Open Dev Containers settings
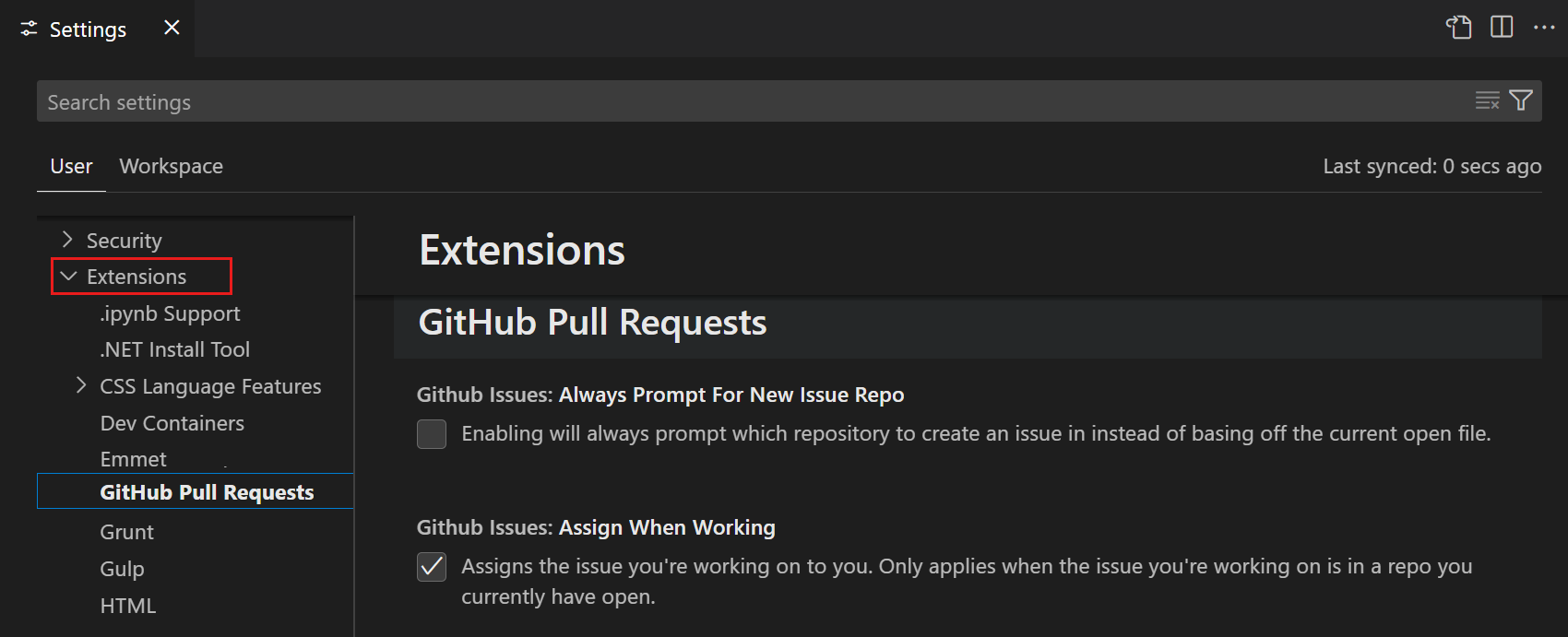1568x637 pixels. (x=172, y=422)
